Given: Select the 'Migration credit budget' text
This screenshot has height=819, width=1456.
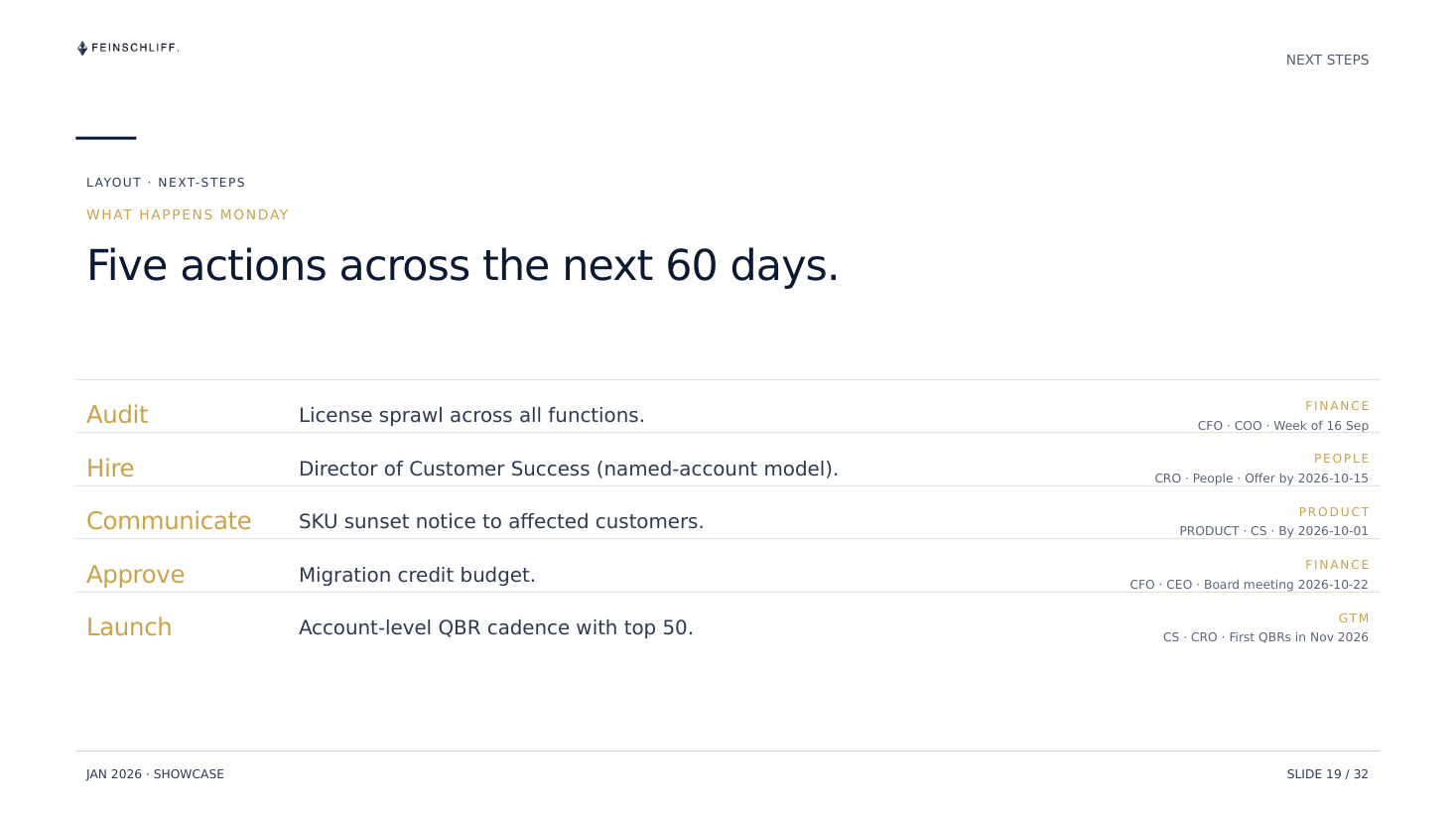Looking at the screenshot, I should coord(417,576).
